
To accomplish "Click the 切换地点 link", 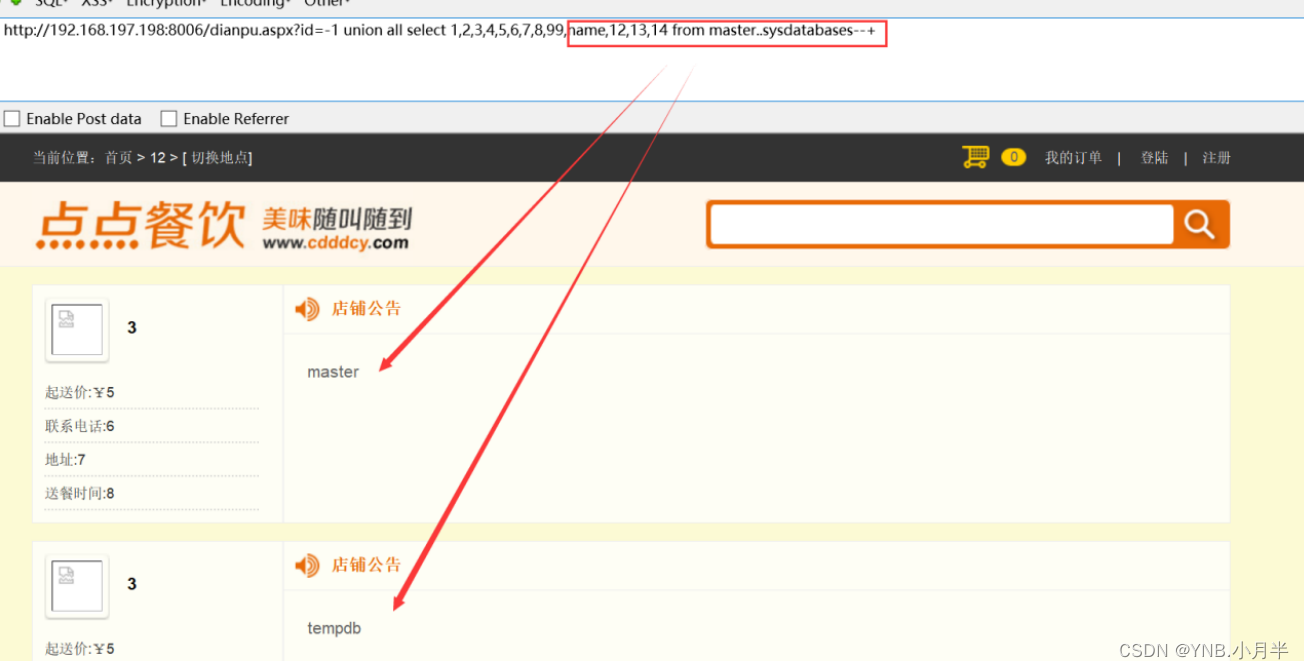I will click(219, 158).
